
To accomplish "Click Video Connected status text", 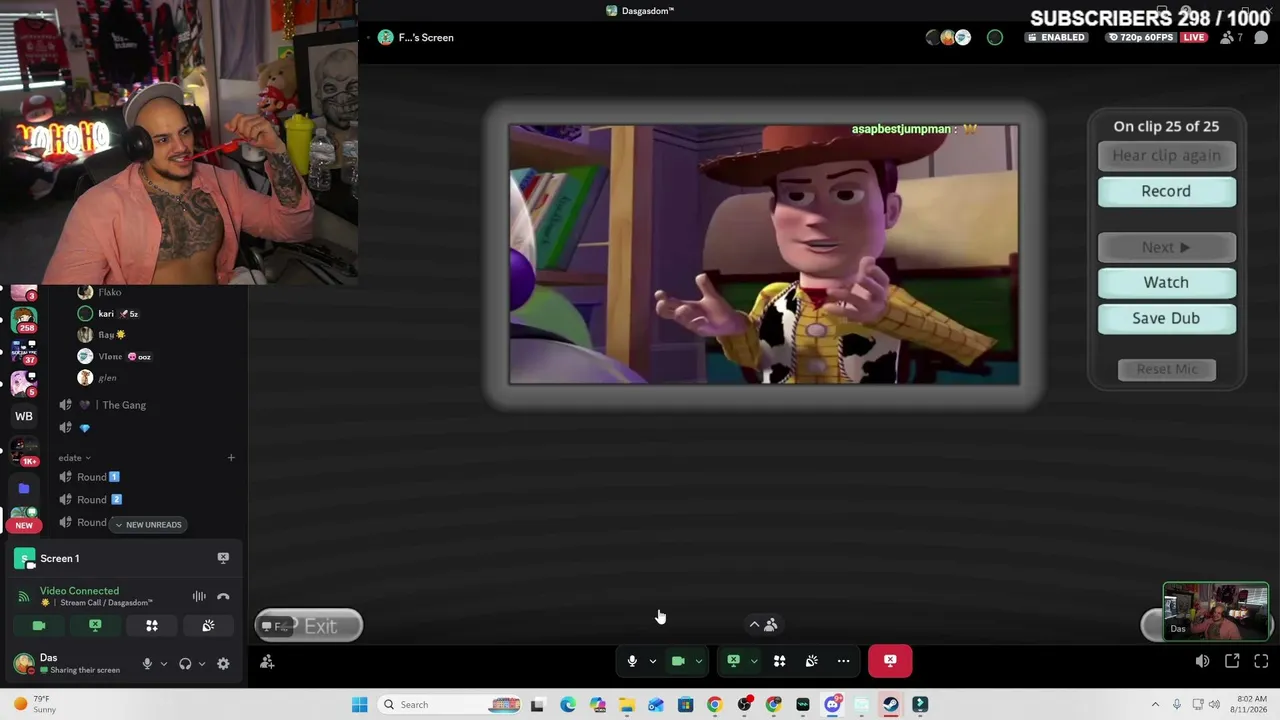I will [79, 591].
